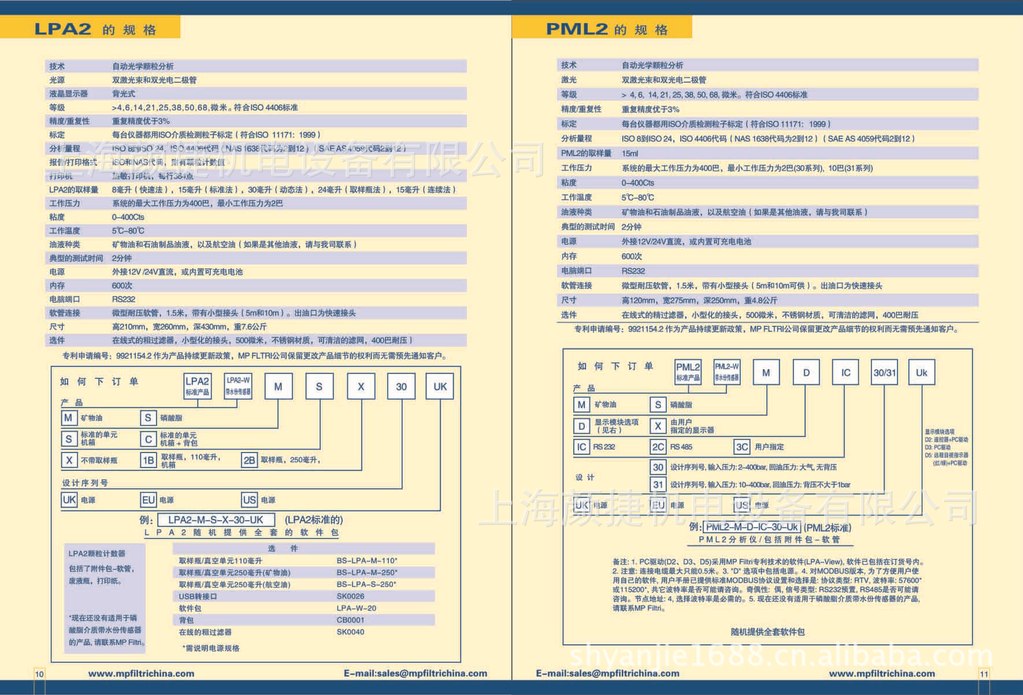
Task: Select the 1B 取样瓶 110毫升 legend entry
Action: pyautogui.click(x=181, y=460)
